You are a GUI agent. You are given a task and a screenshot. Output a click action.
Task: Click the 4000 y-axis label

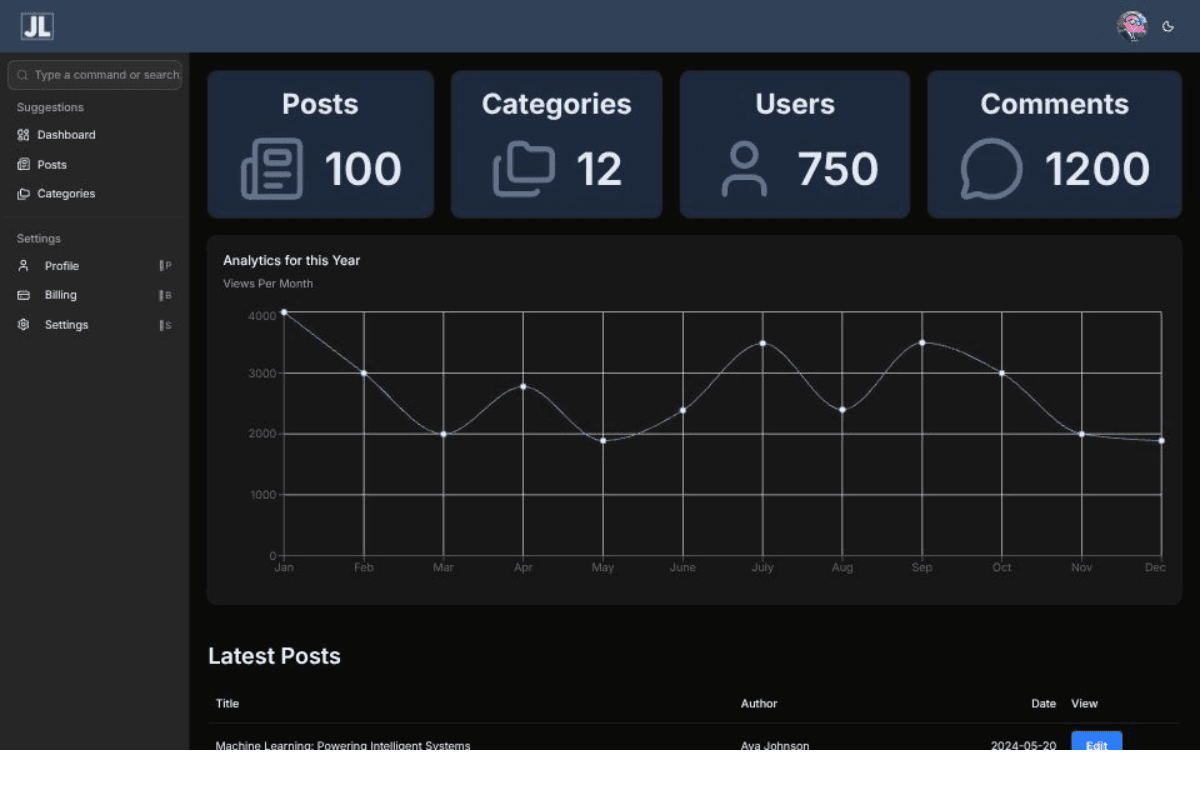tap(262, 316)
